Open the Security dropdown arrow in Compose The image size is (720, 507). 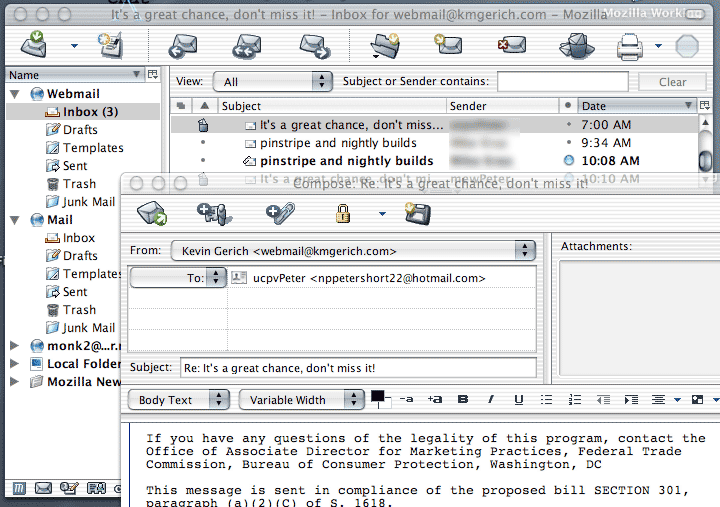(382, 214)
